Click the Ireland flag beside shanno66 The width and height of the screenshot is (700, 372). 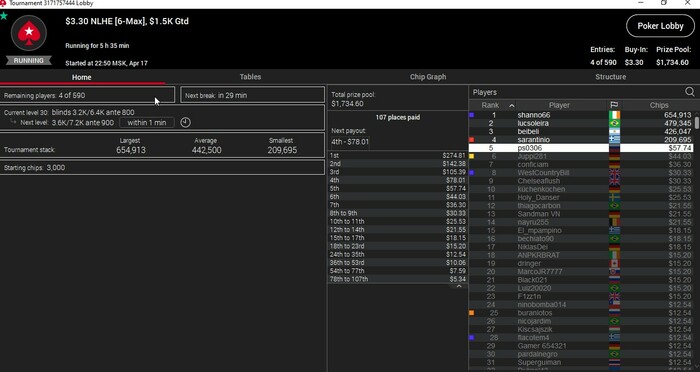(x=615, y=115)
